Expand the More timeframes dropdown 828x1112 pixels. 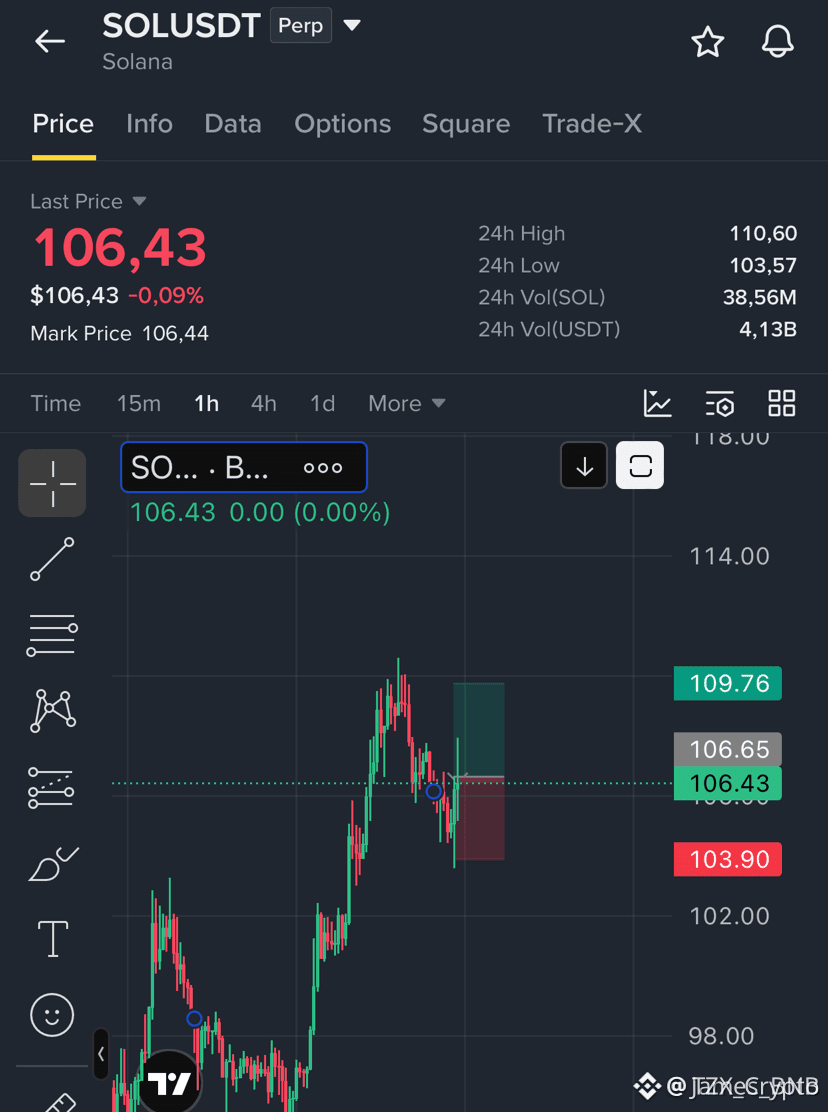point(407,404)
